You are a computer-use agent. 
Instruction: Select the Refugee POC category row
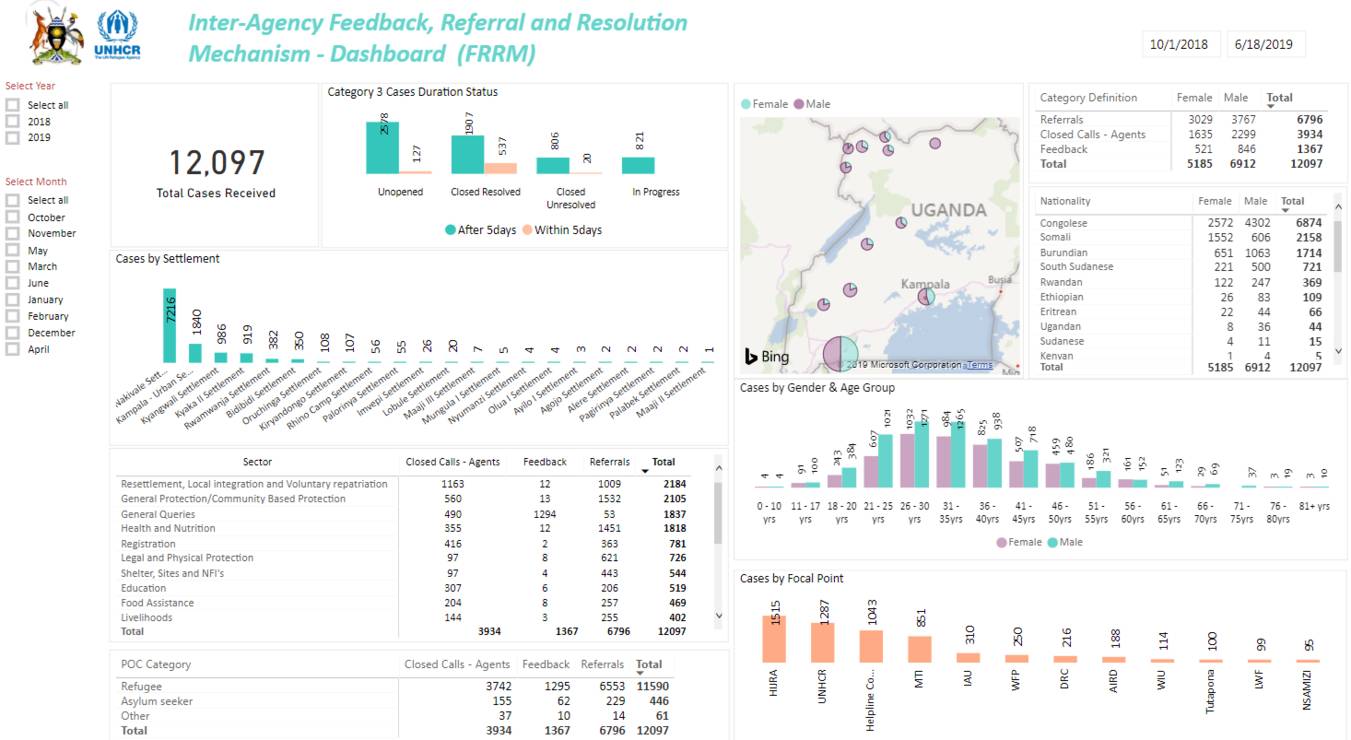394,687
